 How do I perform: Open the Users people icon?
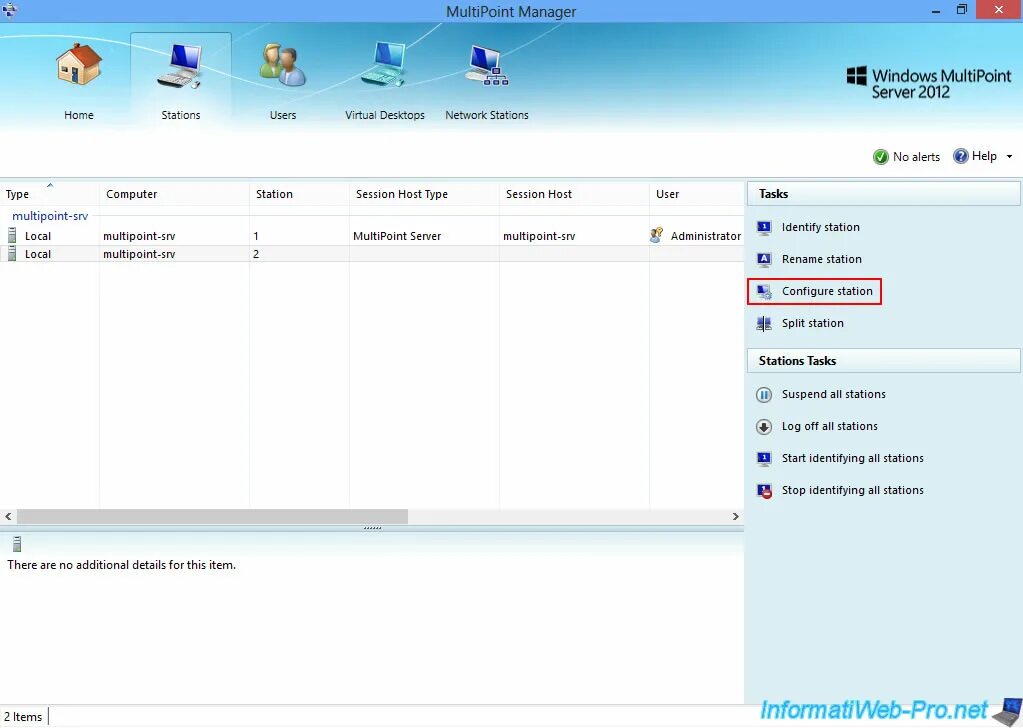(x=282, y=65)
